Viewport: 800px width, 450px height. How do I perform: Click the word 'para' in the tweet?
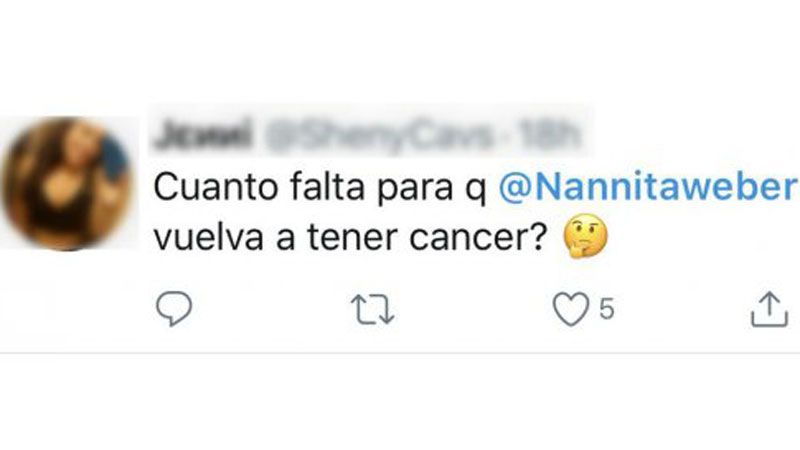click(x=415, y=190)
